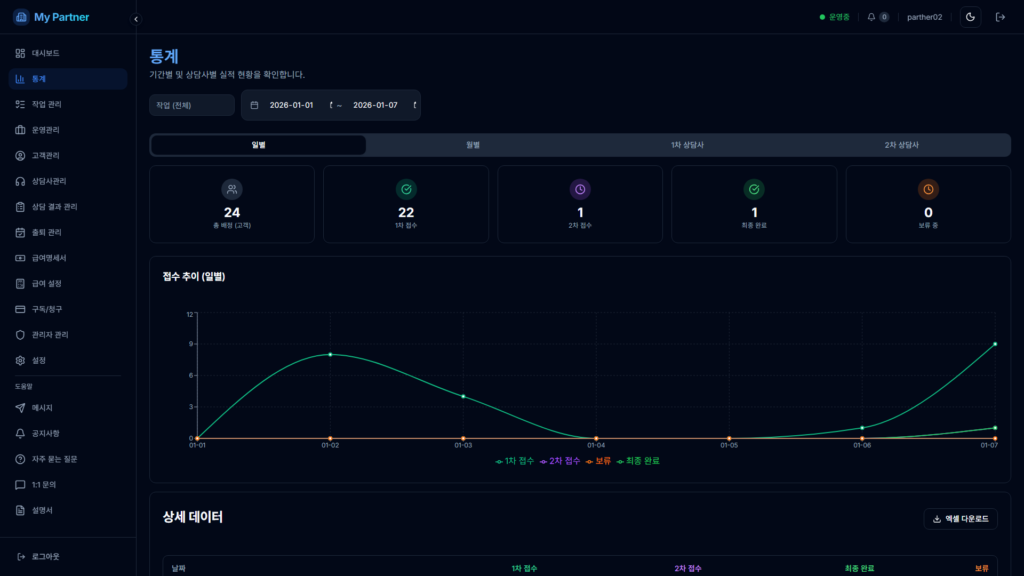The width and height of the screenshot is (1024, 576).
Task: Toggle the 1차 접수 series in chart legend
Action: 515,461
